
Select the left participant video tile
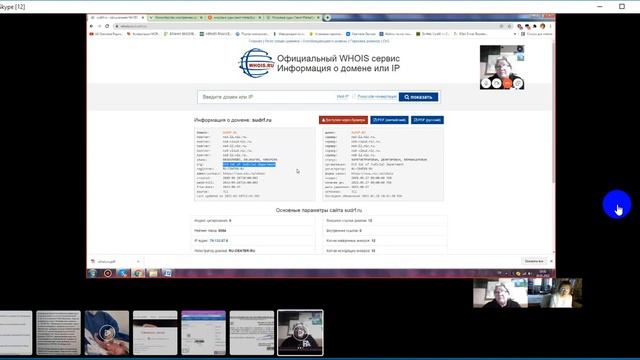(500, 293)
